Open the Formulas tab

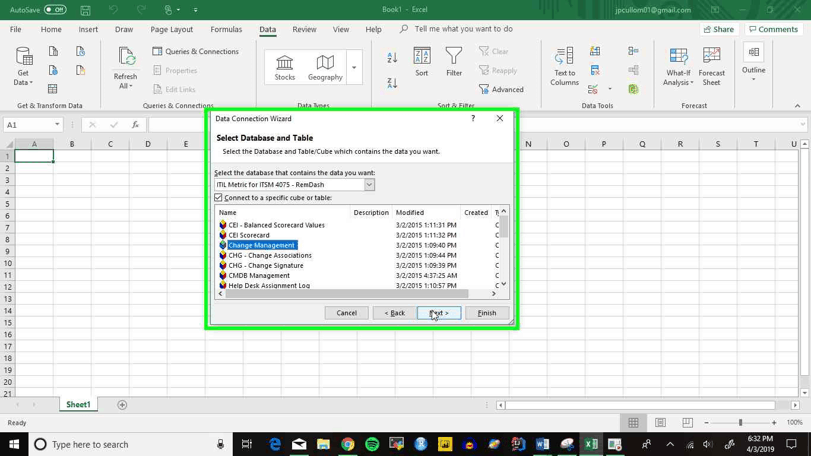(226, 29)
